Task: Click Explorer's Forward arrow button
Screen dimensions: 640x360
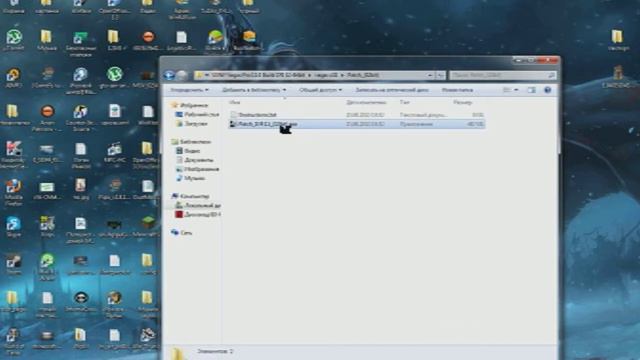Action: tap(182, 76)
